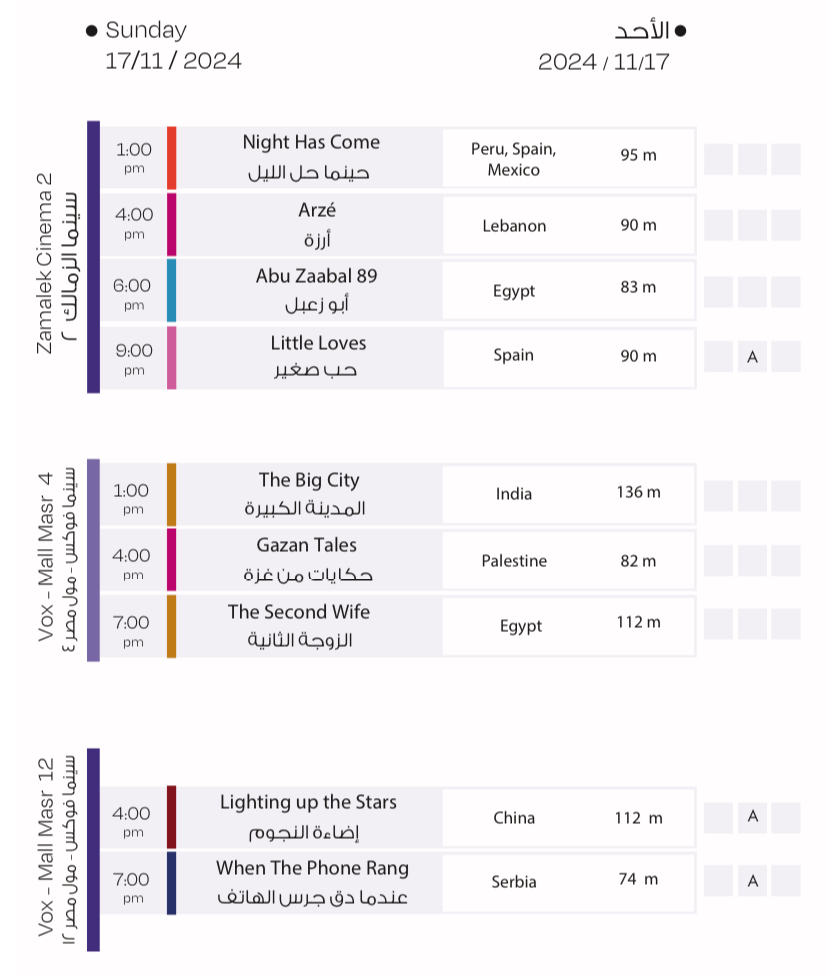
Task: Select the Gazan Tales film title
Action: tap(306, 546)
